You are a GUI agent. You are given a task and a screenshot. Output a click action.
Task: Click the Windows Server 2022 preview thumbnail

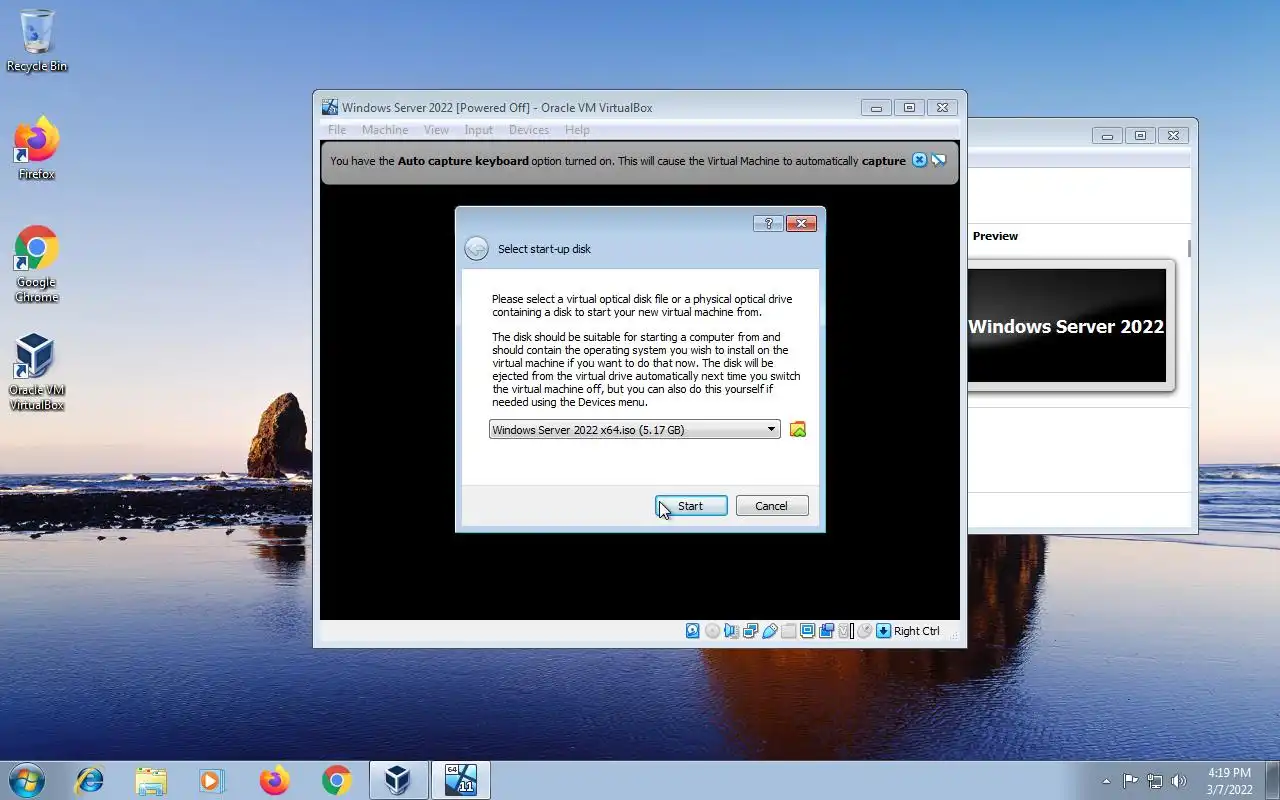[1067, 326]
